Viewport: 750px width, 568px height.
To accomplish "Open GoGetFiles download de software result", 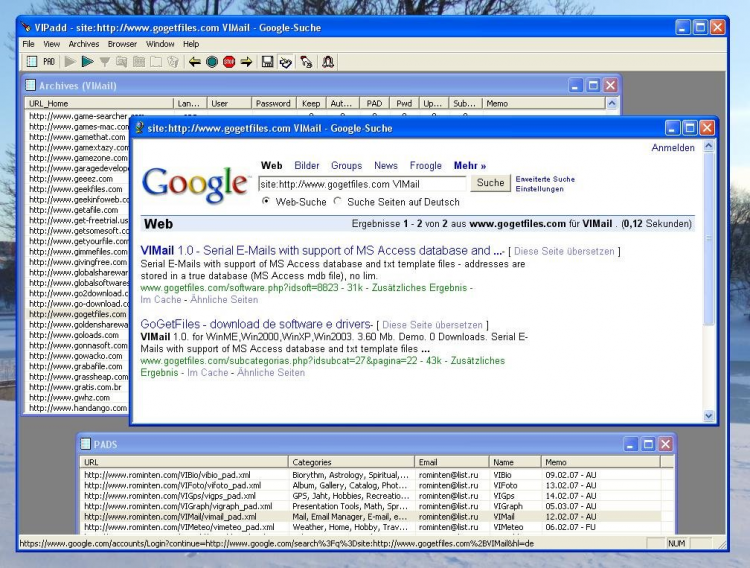I will [256, 324].
